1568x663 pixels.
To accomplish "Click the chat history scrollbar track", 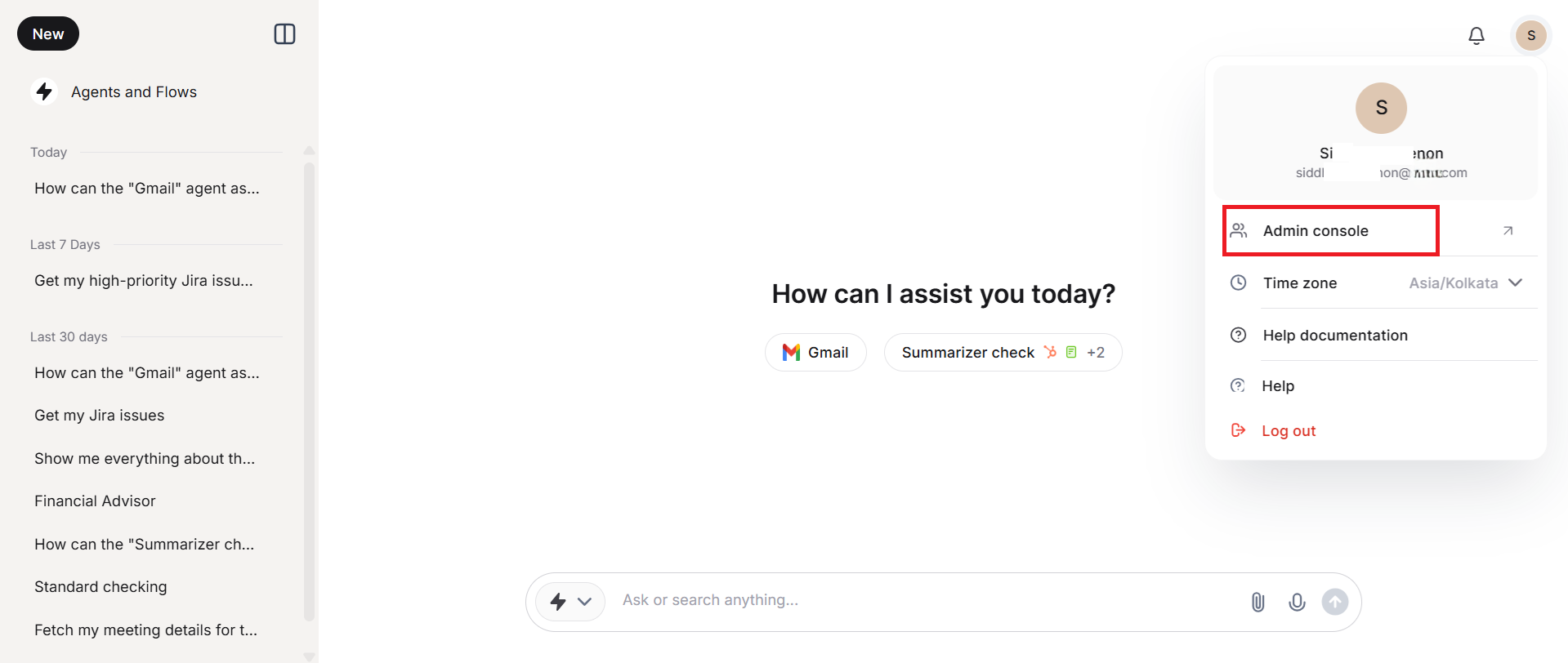I will point(309,392).
